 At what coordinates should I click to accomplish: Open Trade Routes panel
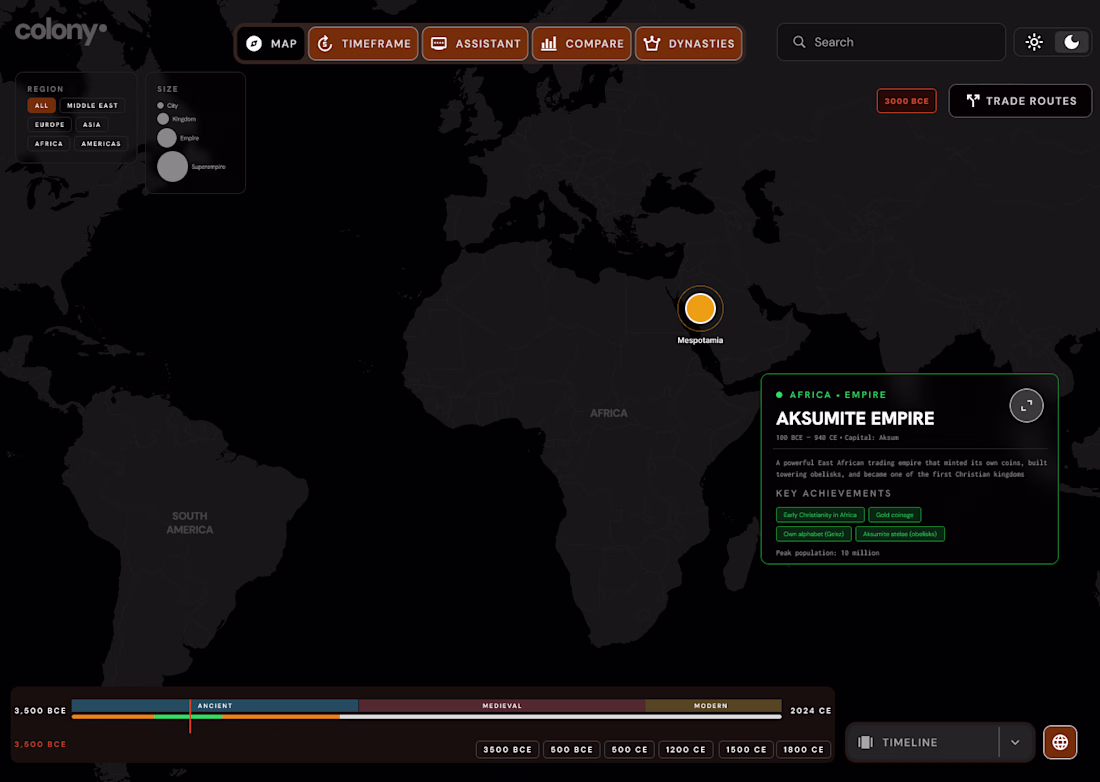(x=1020, y=101)
